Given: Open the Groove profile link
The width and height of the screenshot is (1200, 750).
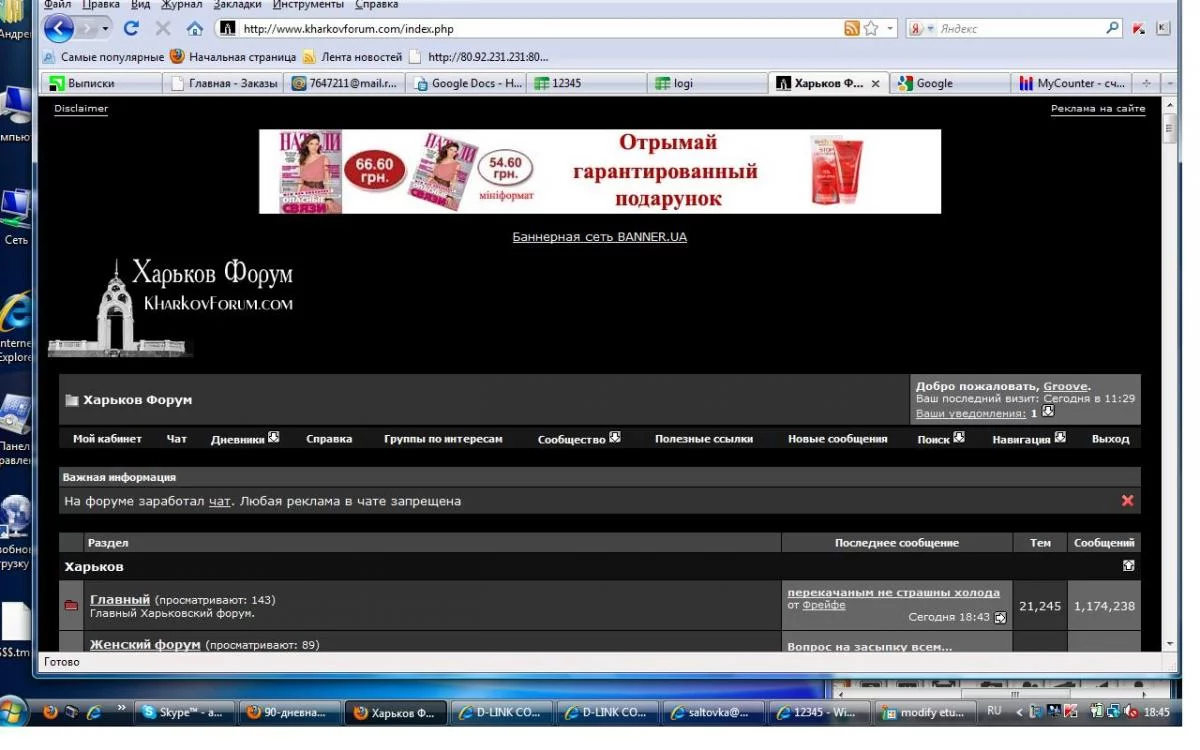Looking at the screenshot, I should coord(1066,386).
